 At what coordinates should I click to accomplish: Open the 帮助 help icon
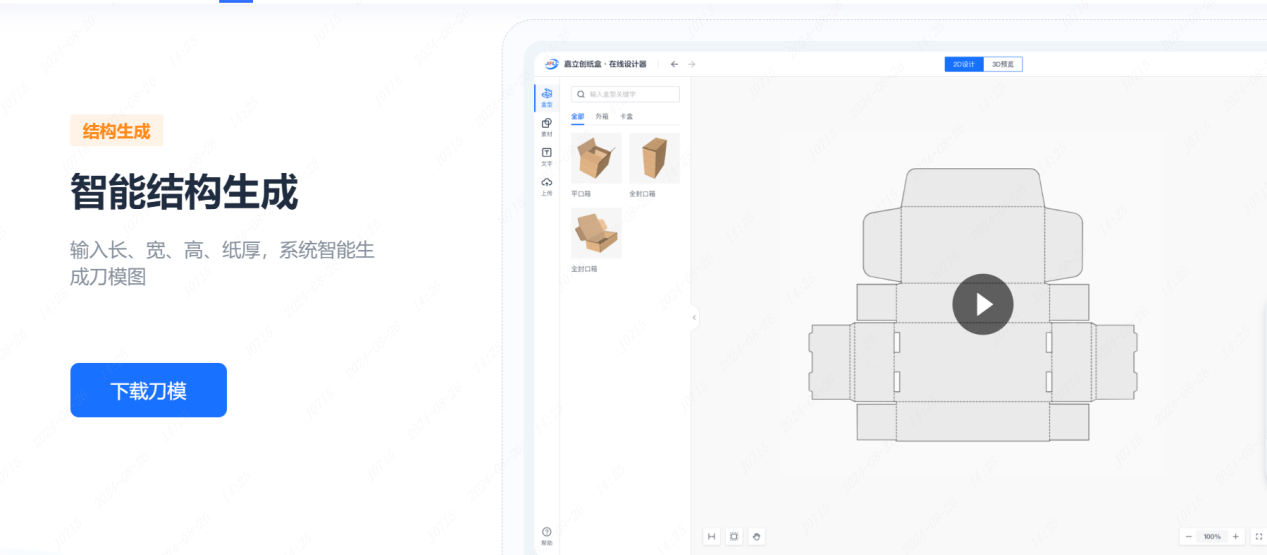(x=546, y=534)
